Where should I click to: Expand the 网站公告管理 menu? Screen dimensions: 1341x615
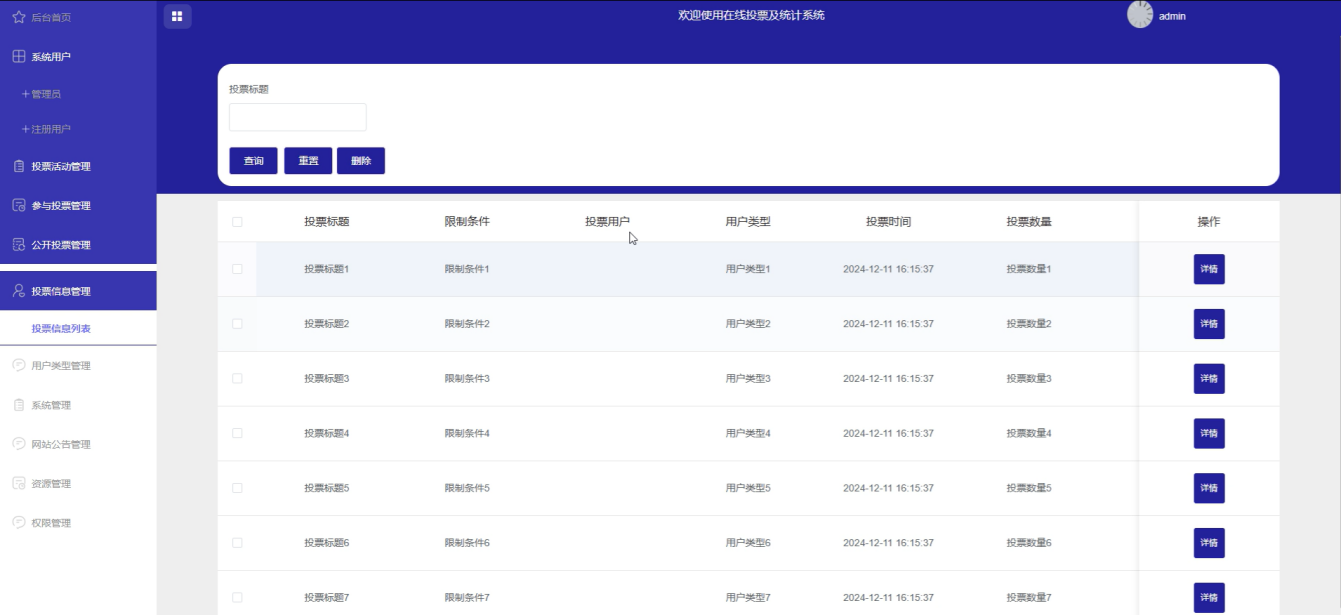[x=78, y=444]
